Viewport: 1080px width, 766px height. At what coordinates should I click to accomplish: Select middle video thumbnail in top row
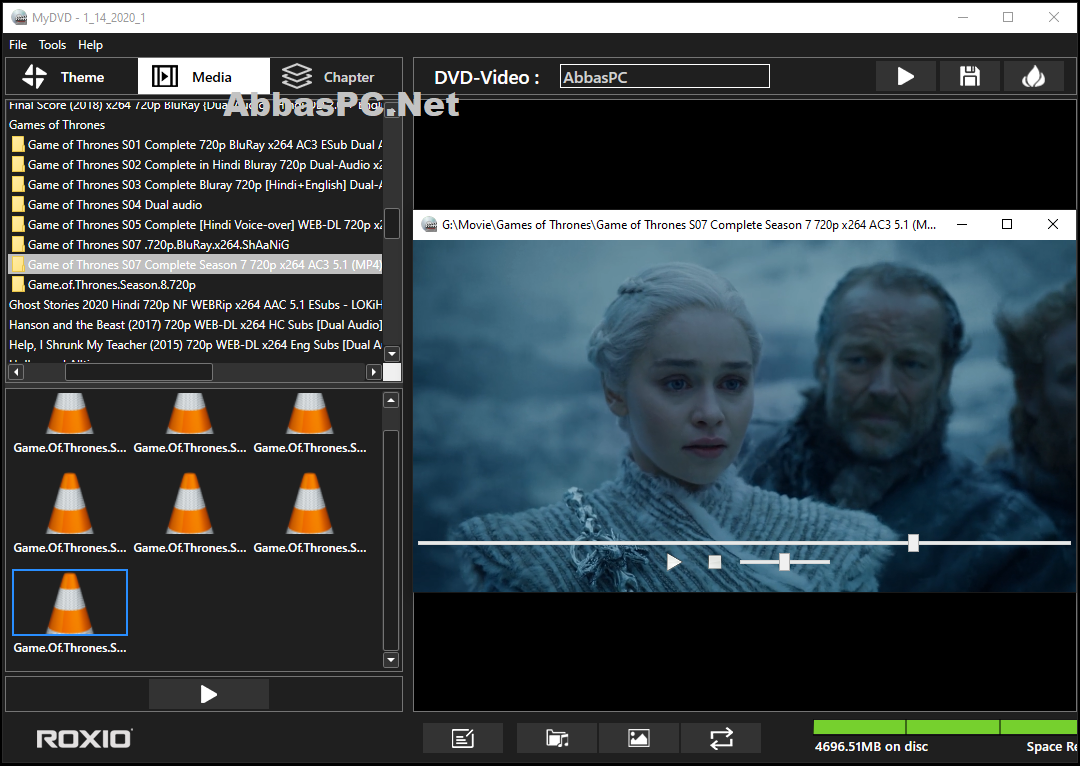click(x=189, y=423)
